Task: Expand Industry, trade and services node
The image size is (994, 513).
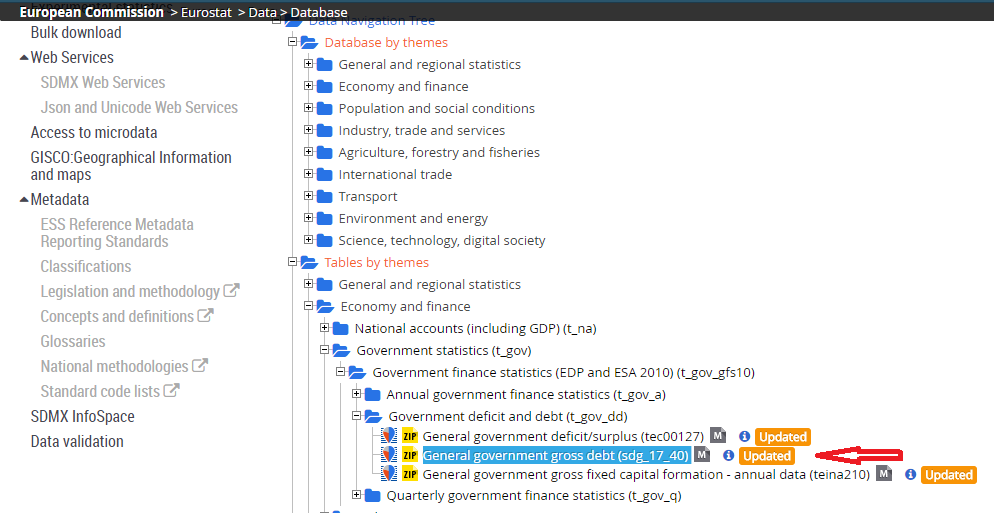Action: coord(308,129)
